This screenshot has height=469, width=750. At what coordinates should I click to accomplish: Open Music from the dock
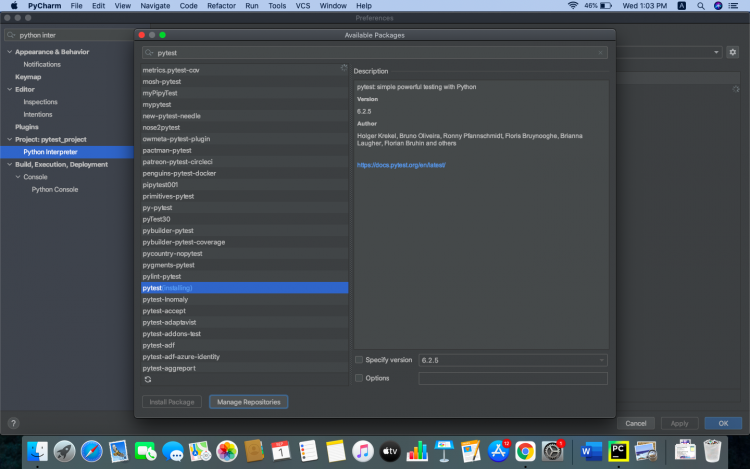click(x=363, y=451)
